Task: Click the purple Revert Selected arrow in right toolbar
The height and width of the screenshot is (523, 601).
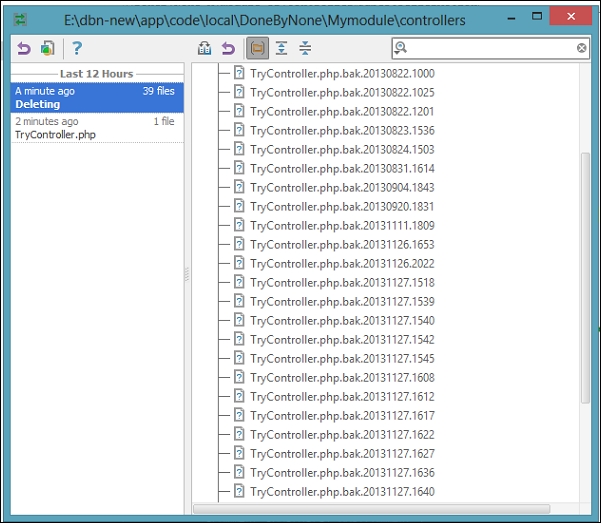Action: (228, 49)
